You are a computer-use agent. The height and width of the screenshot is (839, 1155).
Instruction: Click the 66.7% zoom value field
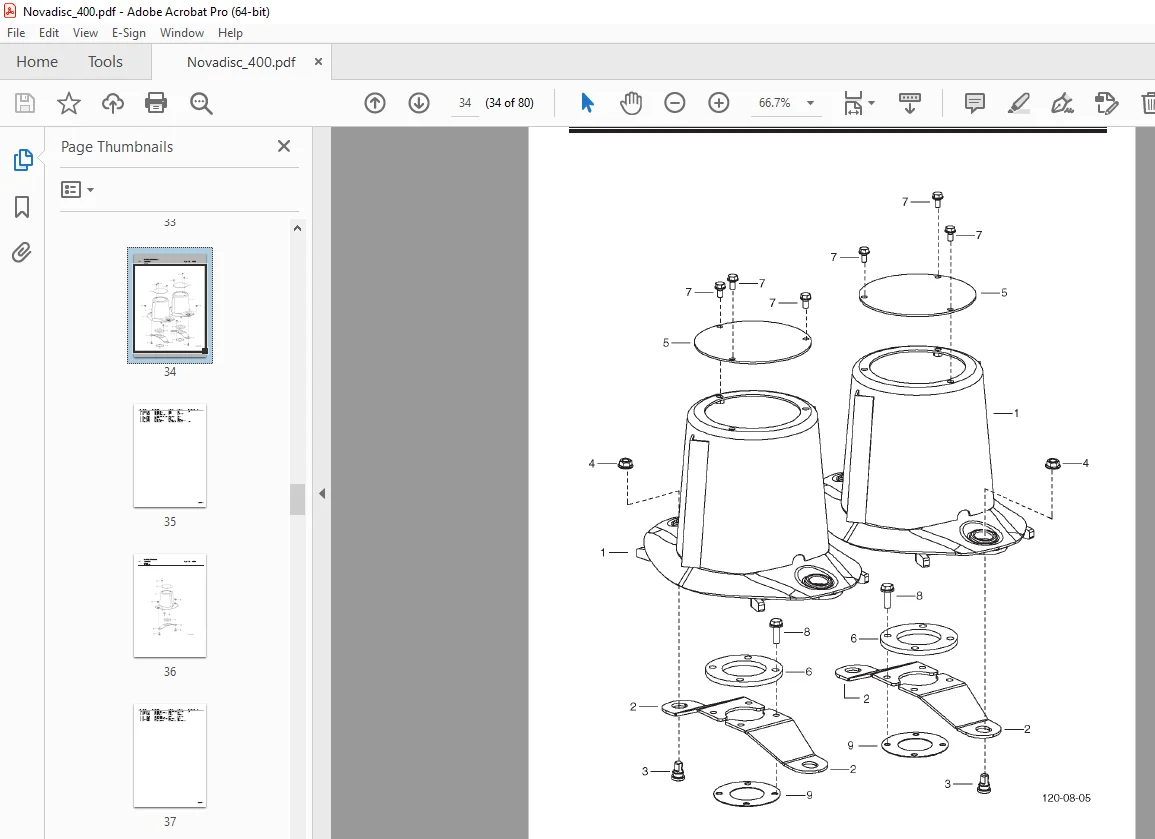tap(775, 103)
